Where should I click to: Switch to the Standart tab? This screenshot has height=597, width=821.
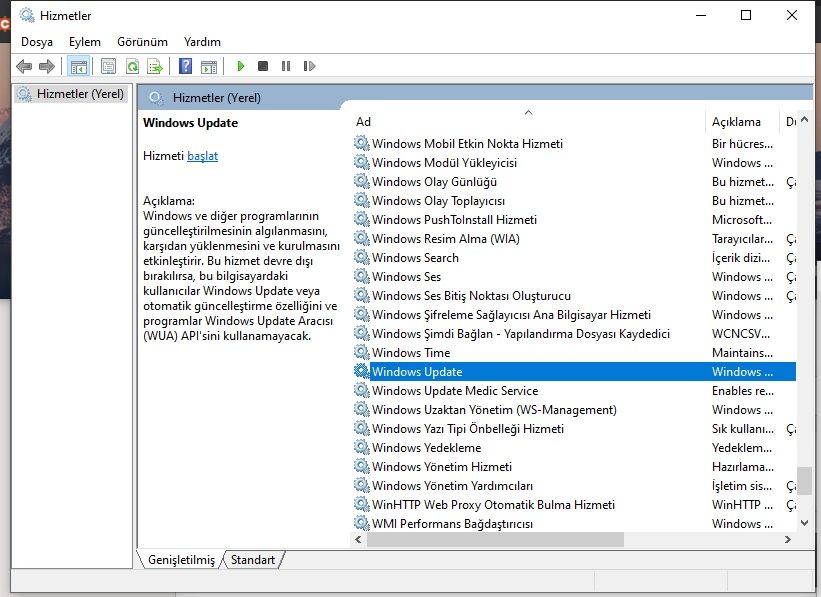253,560
